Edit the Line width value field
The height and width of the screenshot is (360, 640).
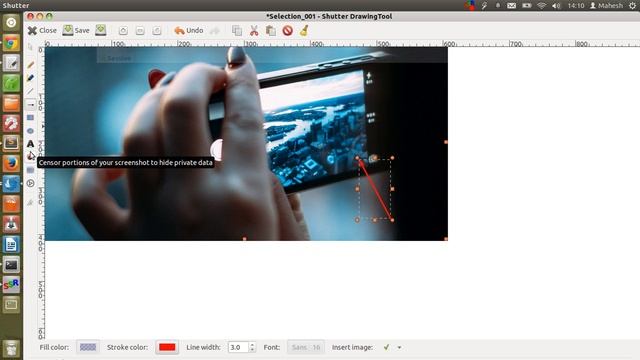click(238, 347)
